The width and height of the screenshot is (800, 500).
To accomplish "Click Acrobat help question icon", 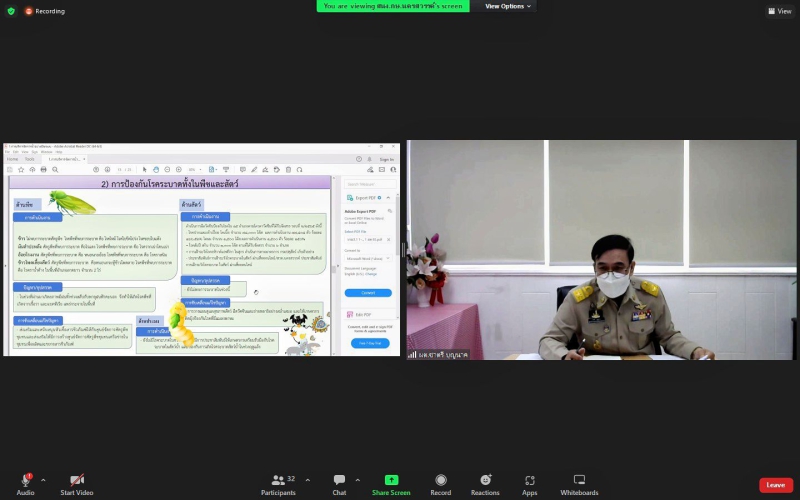I will (359, 159).
